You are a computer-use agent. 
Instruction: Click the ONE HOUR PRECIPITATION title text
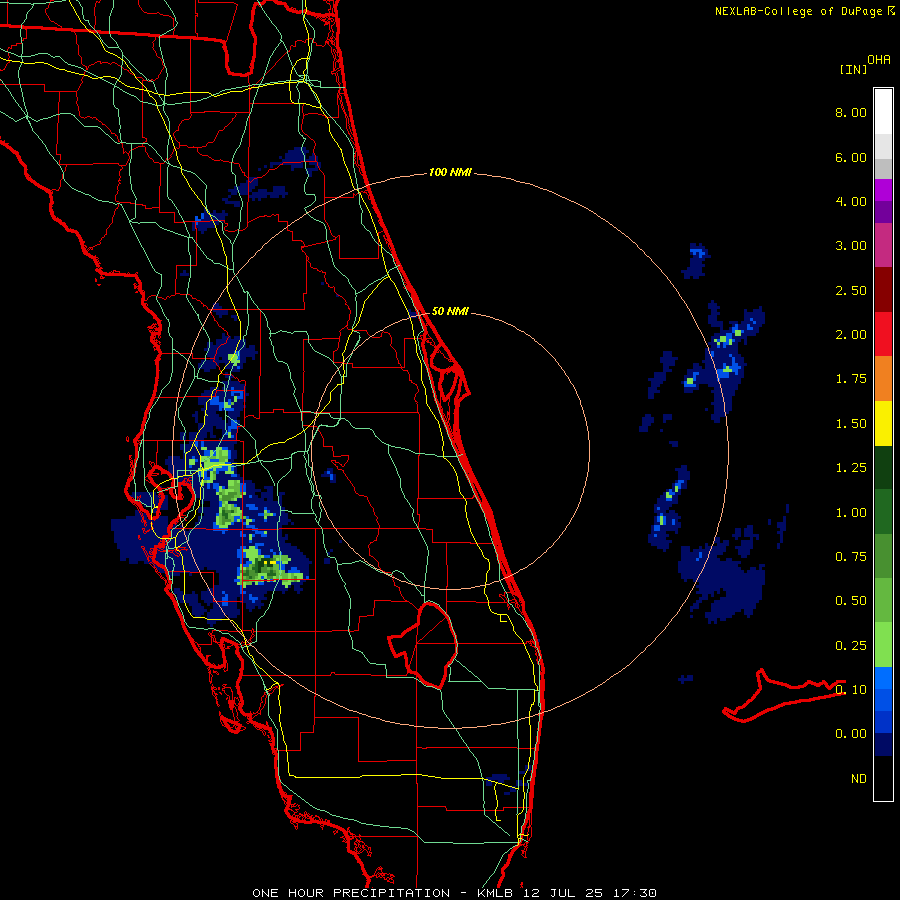tap(351, 893)
